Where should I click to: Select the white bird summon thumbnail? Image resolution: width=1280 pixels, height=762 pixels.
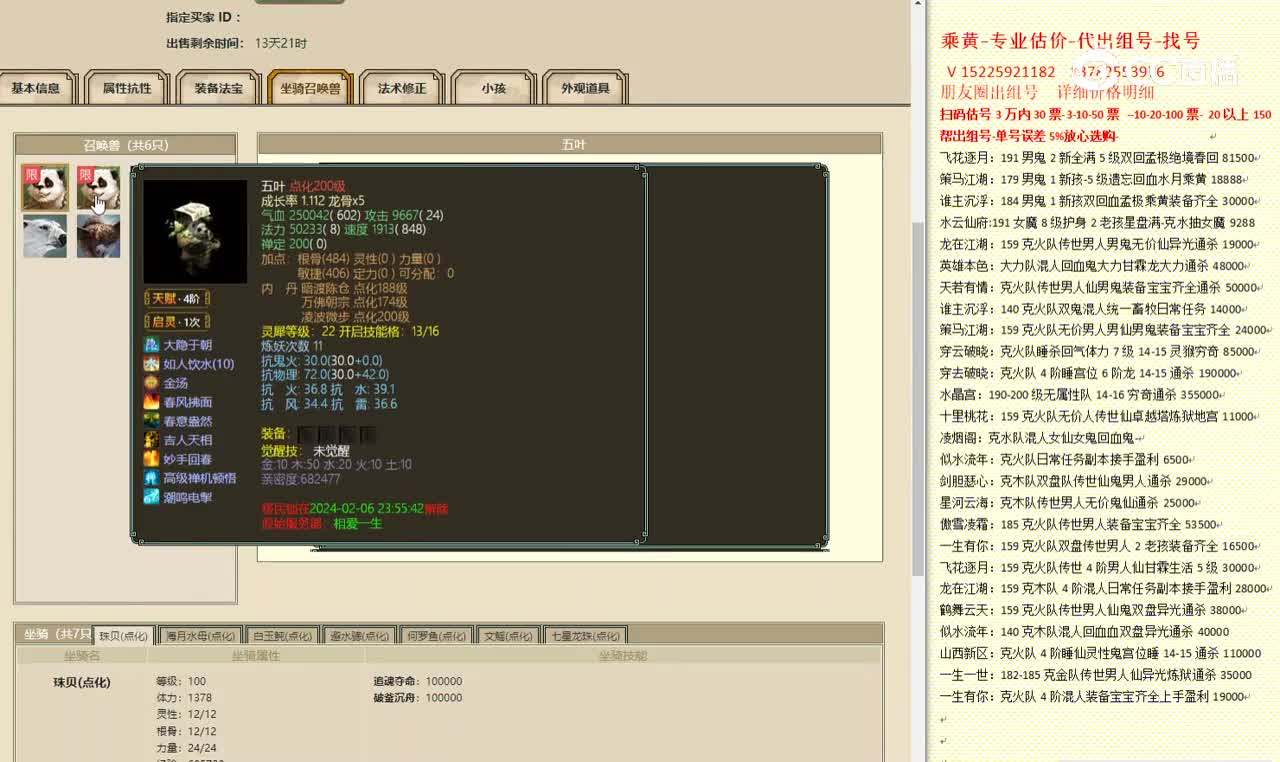point(45,236)
